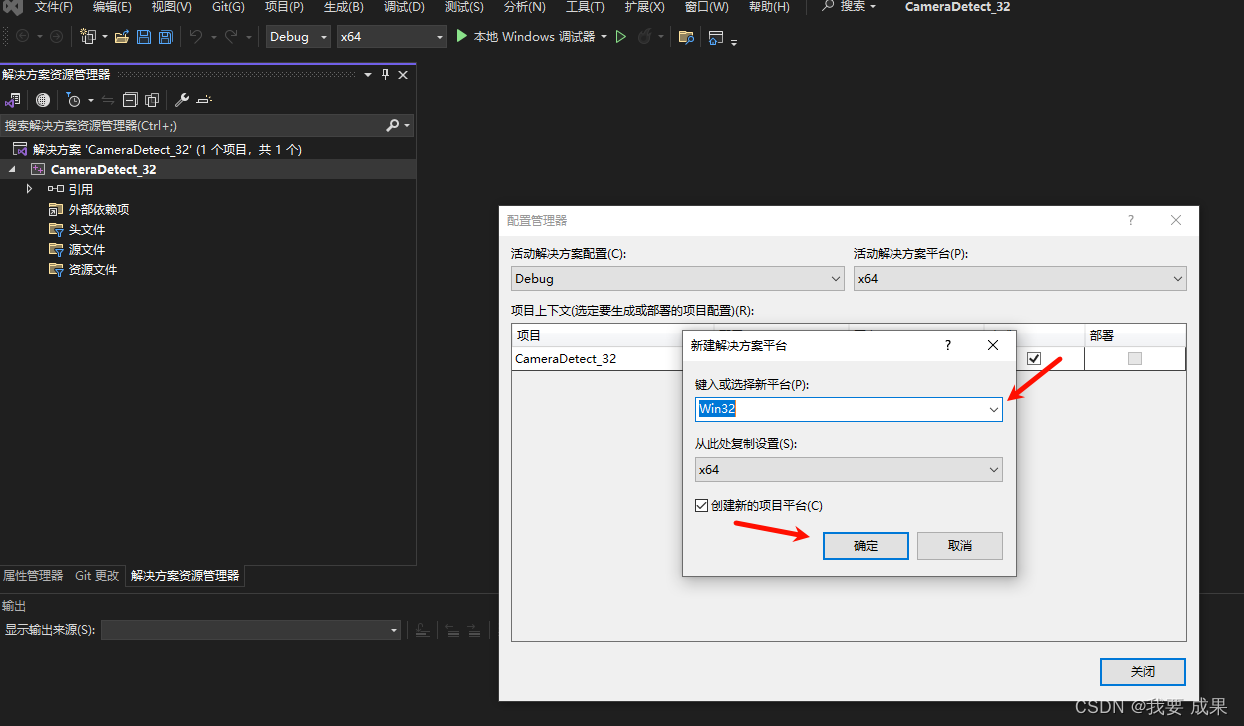Switch to the Git 更改 tab
The image size is (1244, 726).
click(x=97, y=576)
